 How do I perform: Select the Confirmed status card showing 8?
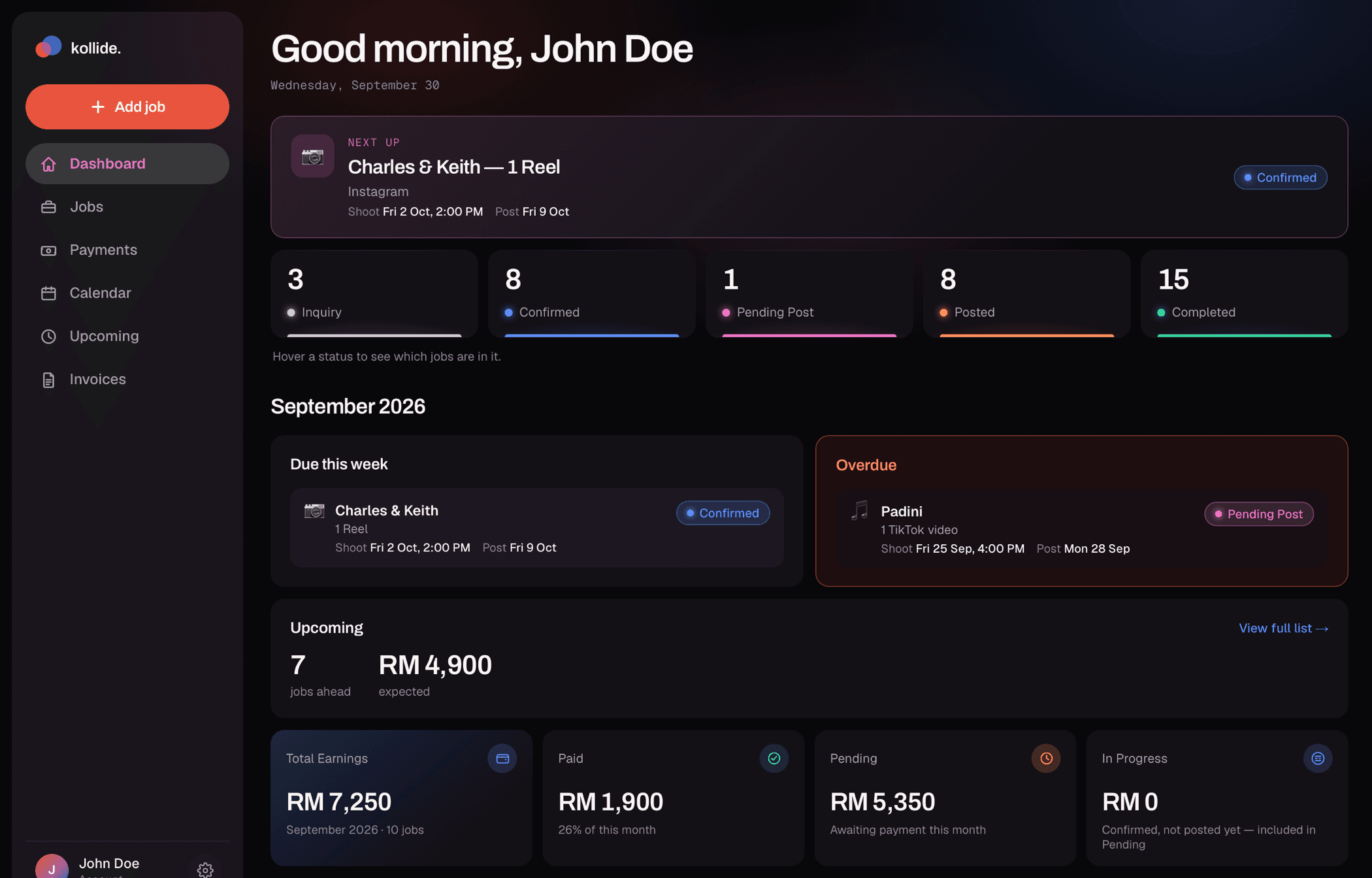click(x=592, y=294)
